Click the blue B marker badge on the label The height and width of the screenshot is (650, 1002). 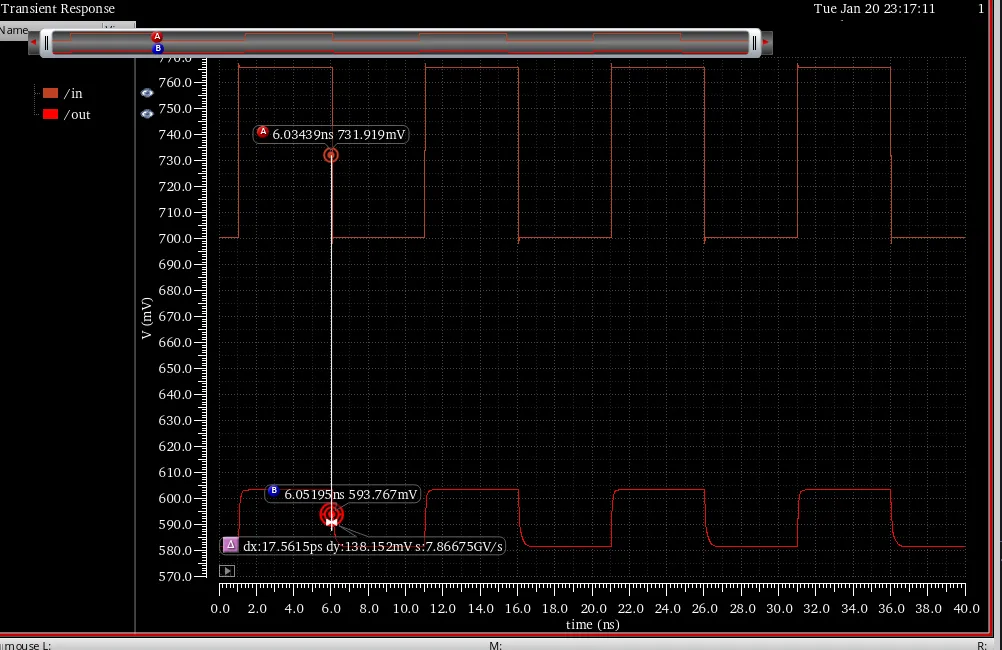(x=273, y=492)
